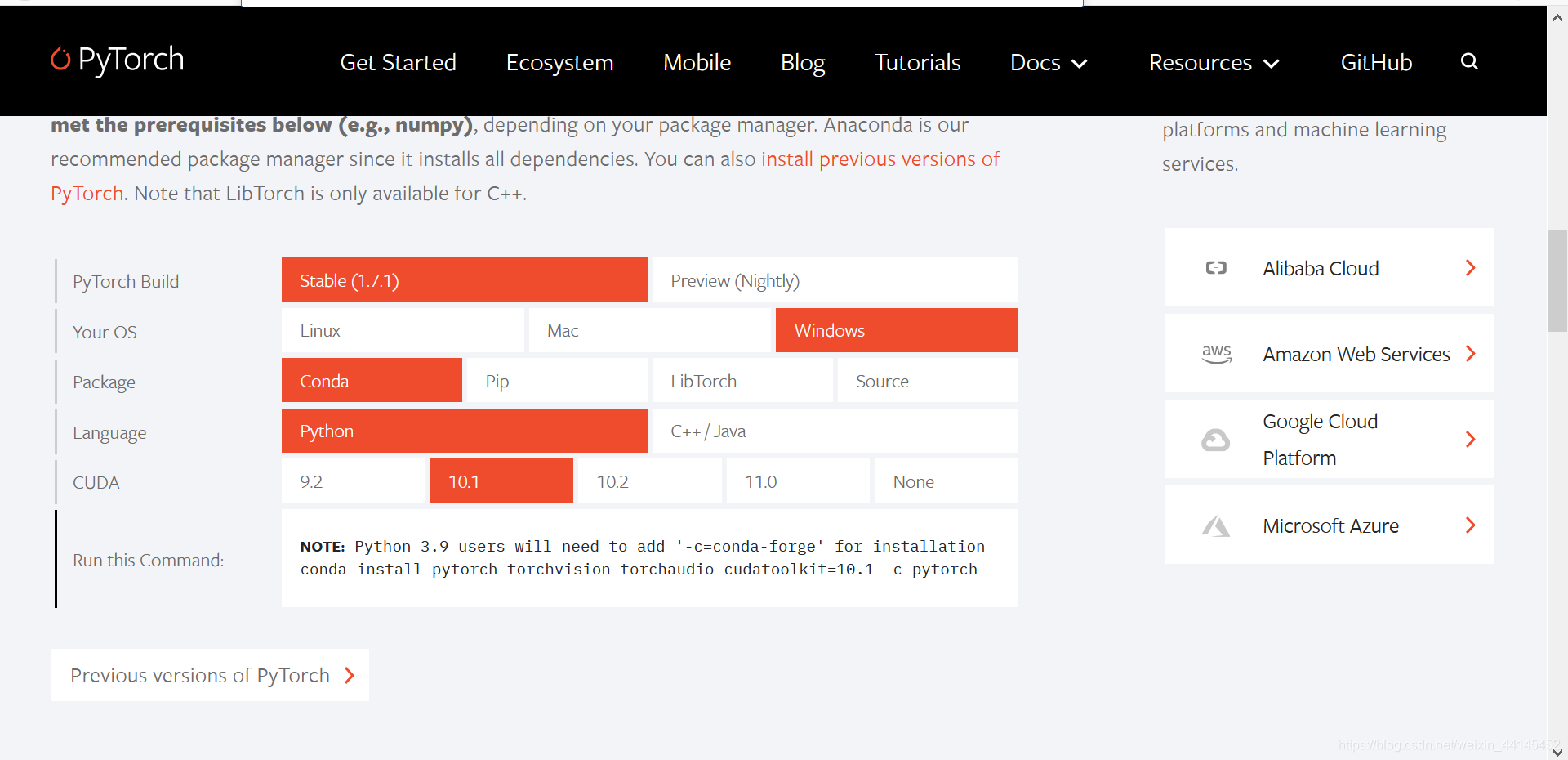The image size is (1568, 760).
Task: Click the 'Language' row label
Action: tap(109, 433)
